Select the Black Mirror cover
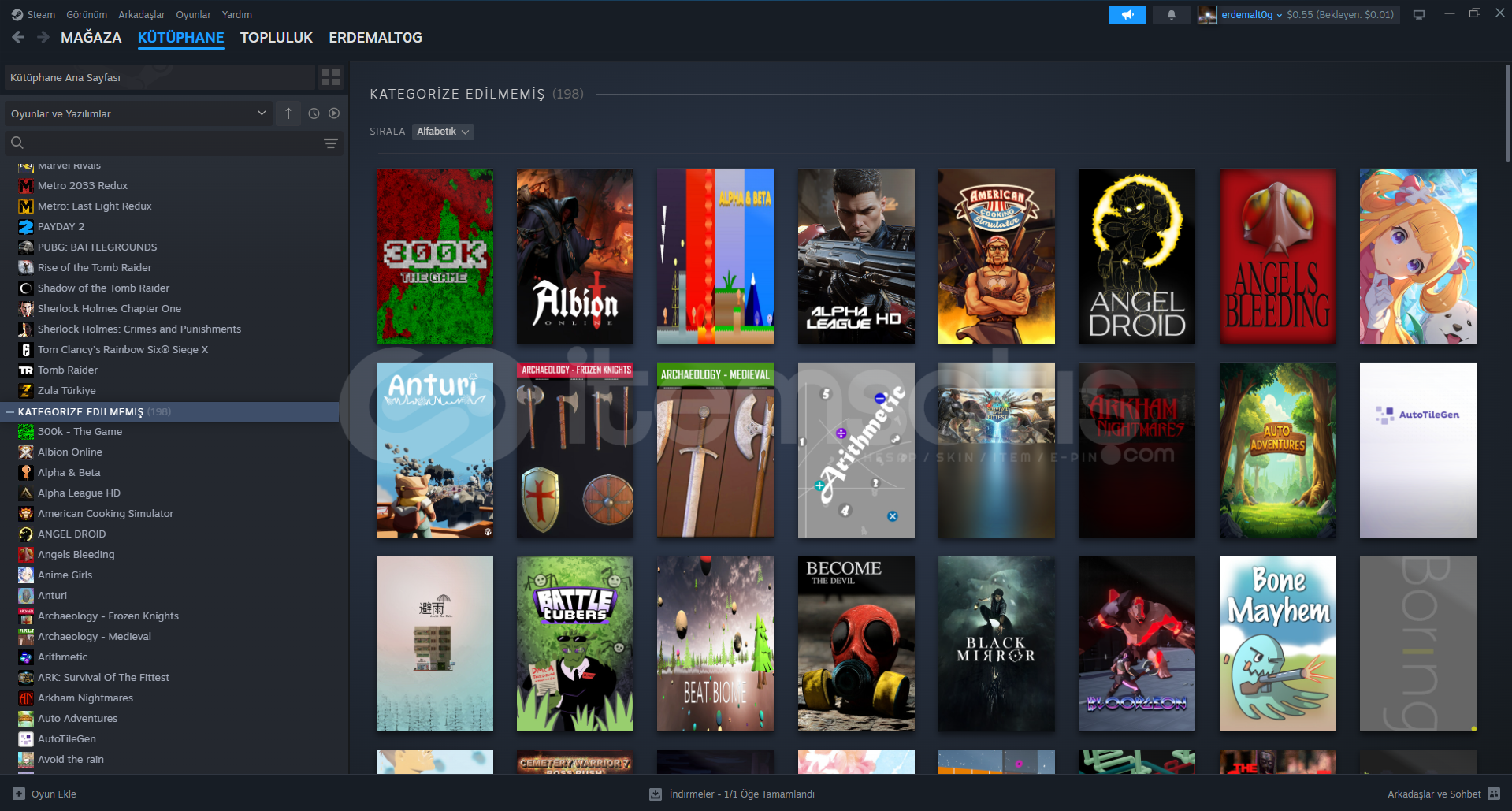1512x811 pixels. pos(997,644)
